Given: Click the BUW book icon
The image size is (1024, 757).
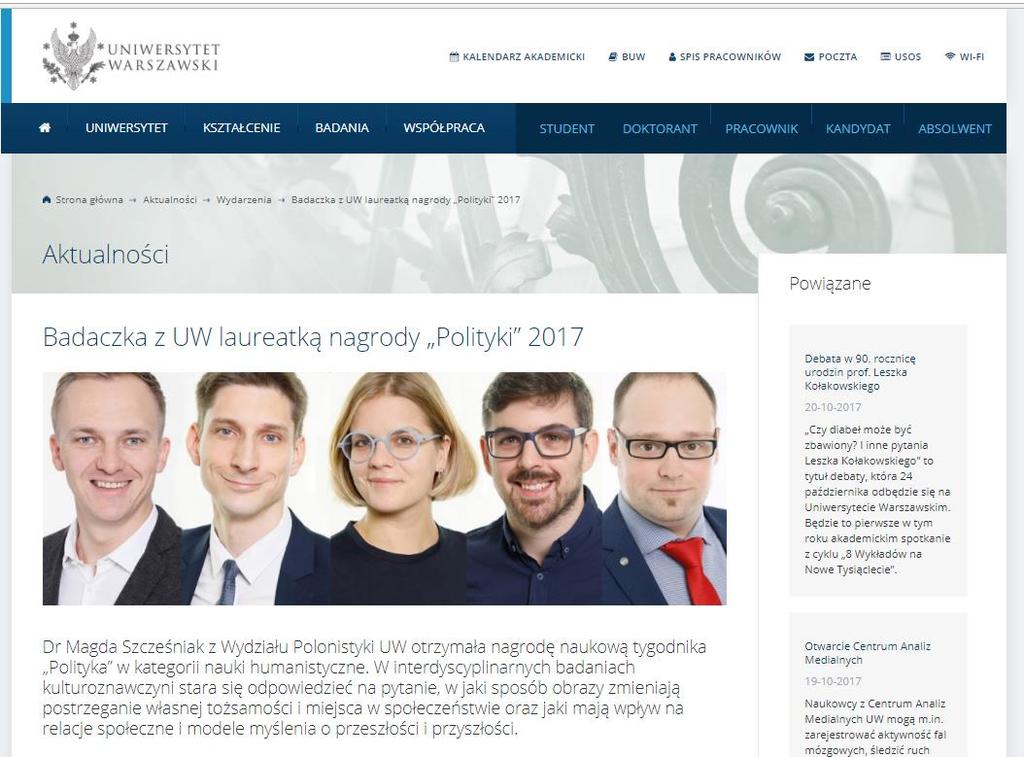Looking at the screenshot, I should click(613, 57).
